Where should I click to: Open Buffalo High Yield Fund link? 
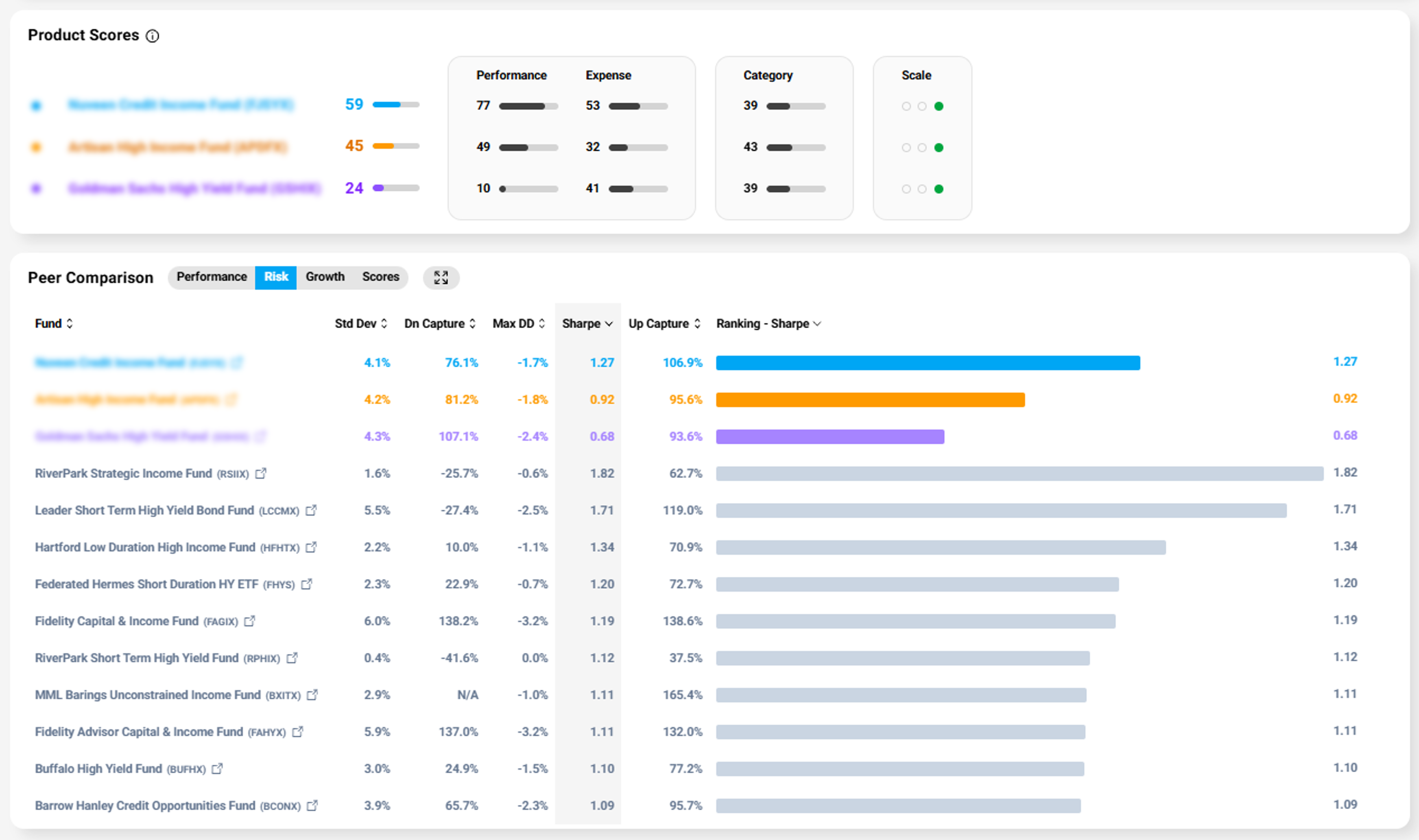(x=120, y=769)
